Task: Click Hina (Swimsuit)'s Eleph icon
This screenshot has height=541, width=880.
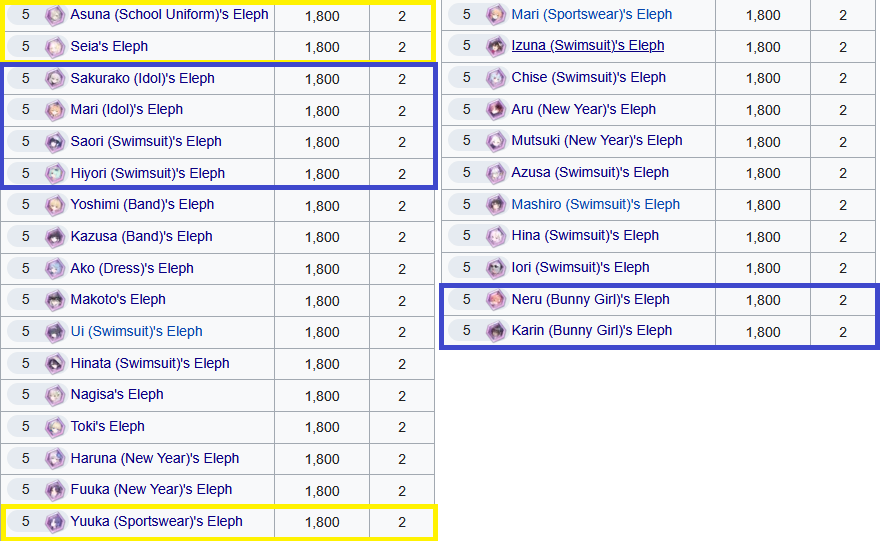Action: pyautogui.click(x=496, y=236)
